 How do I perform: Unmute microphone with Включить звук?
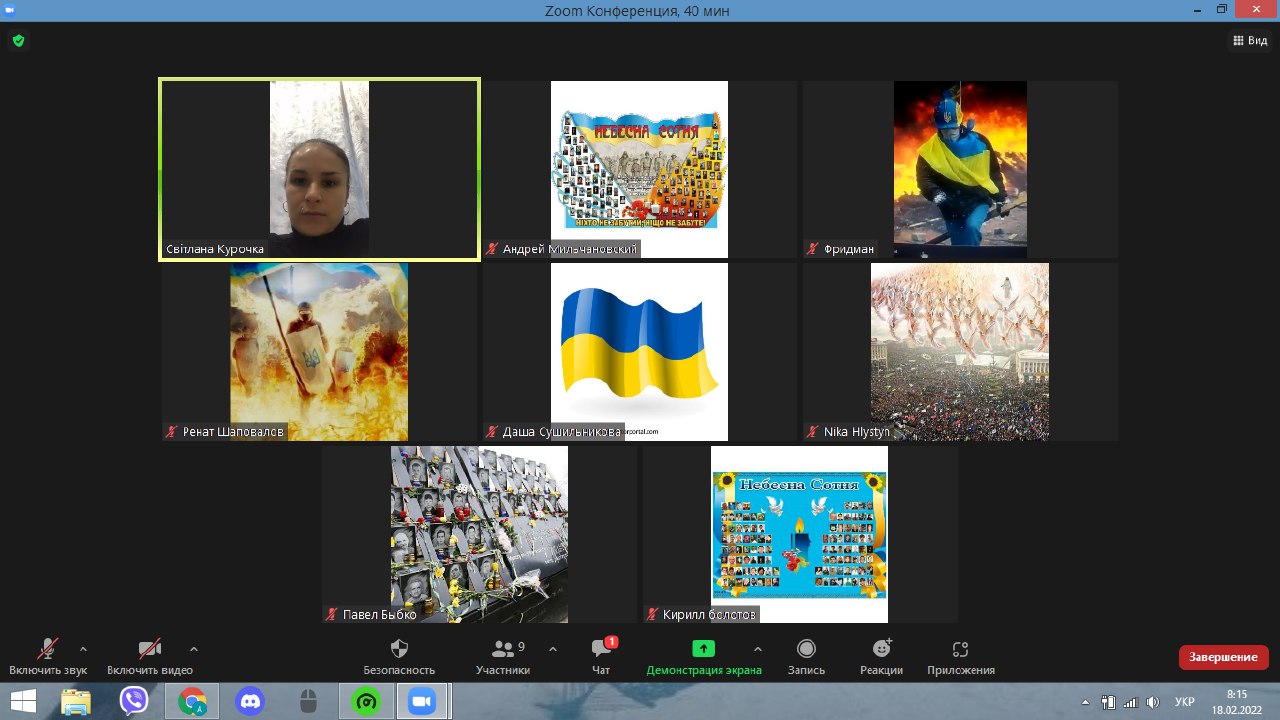point(48,657)
